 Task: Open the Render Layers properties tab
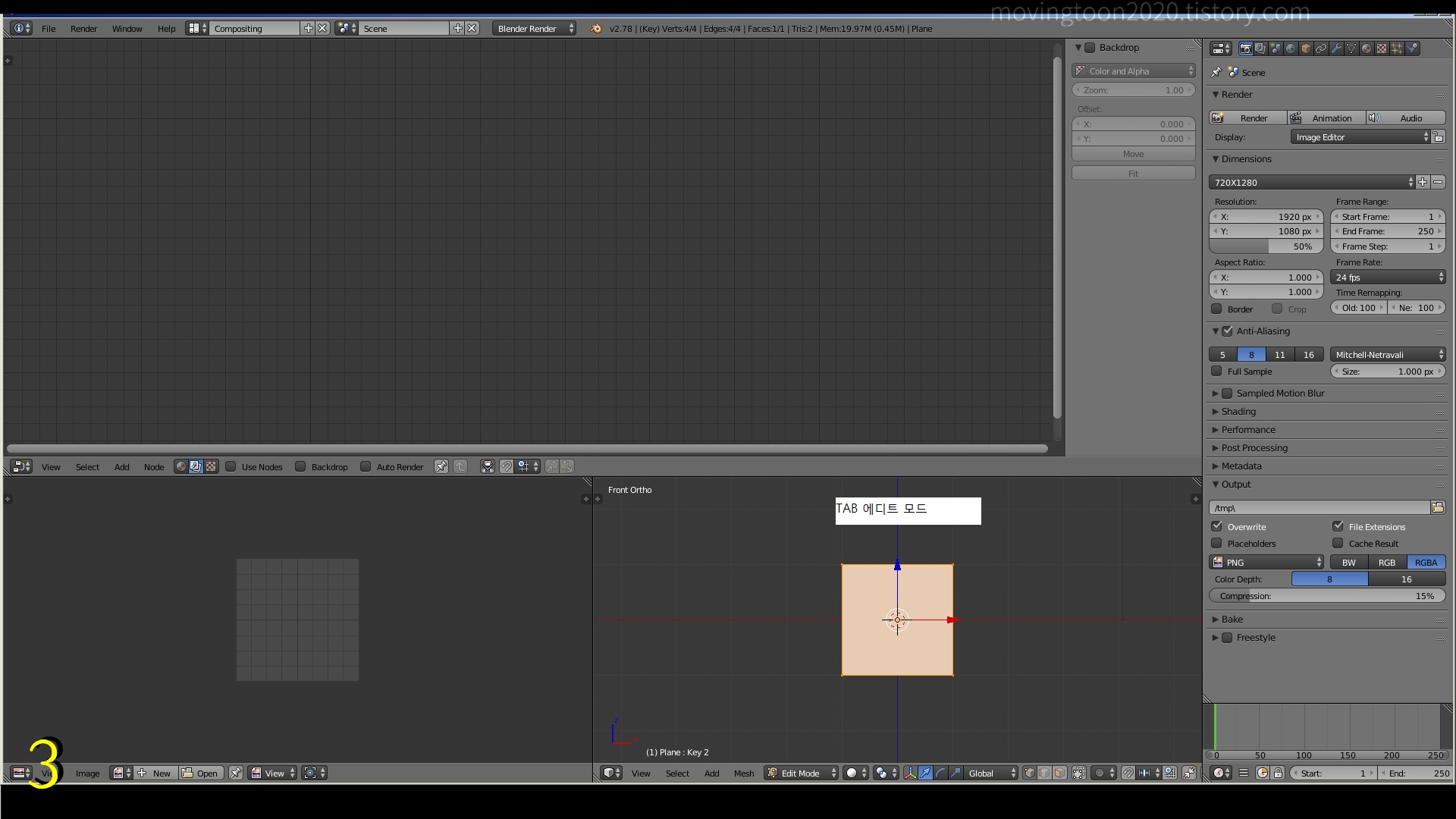1260,49
